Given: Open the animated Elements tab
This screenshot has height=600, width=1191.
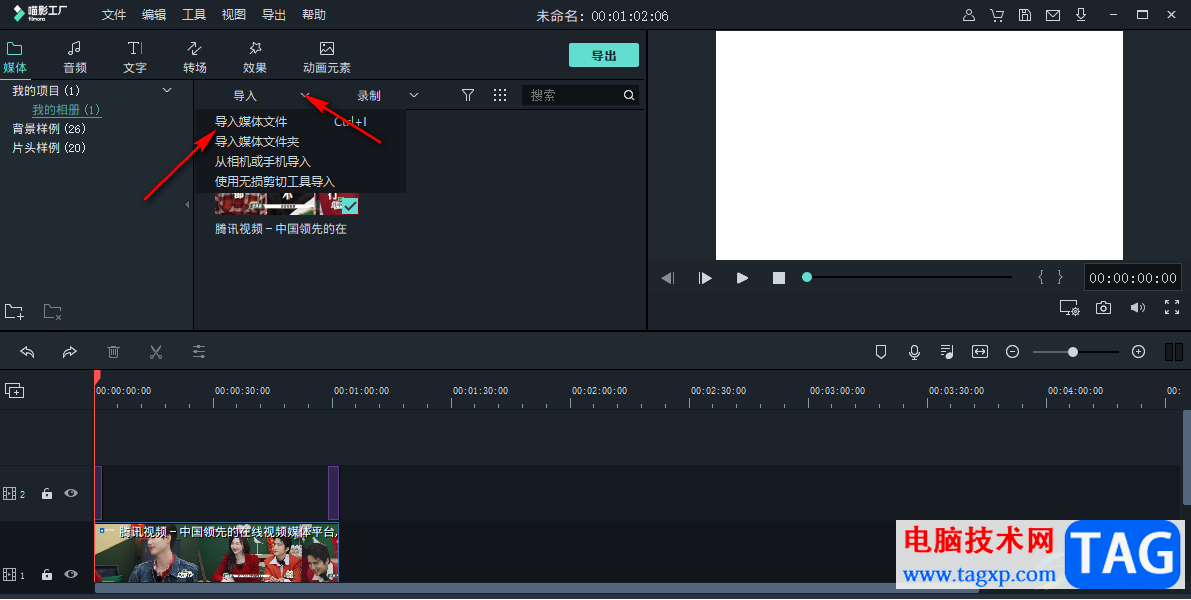Looking at the screenshot, I should 327,58.
